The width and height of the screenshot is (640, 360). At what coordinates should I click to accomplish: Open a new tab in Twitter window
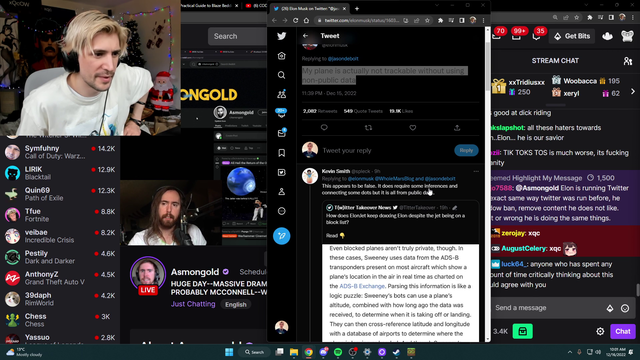point(357,8)
